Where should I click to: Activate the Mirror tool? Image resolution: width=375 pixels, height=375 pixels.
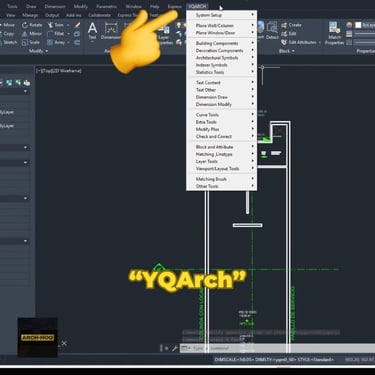click(32, 34)
